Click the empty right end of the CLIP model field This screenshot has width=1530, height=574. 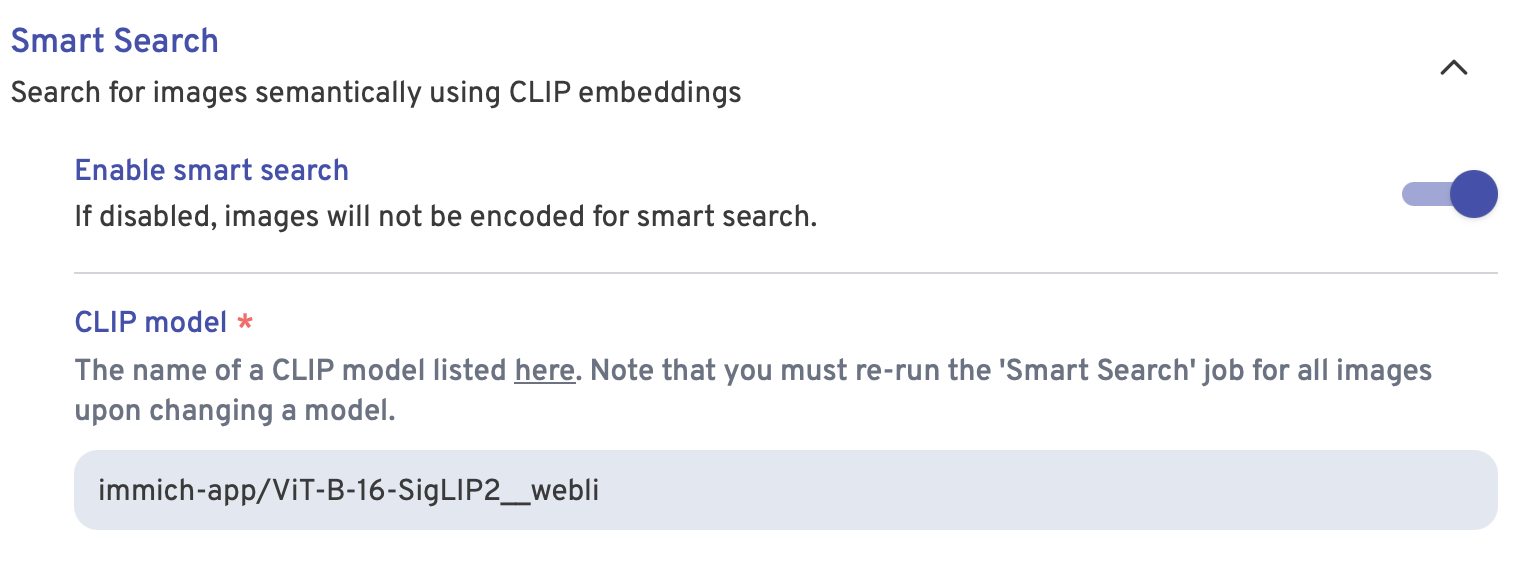1300,490
